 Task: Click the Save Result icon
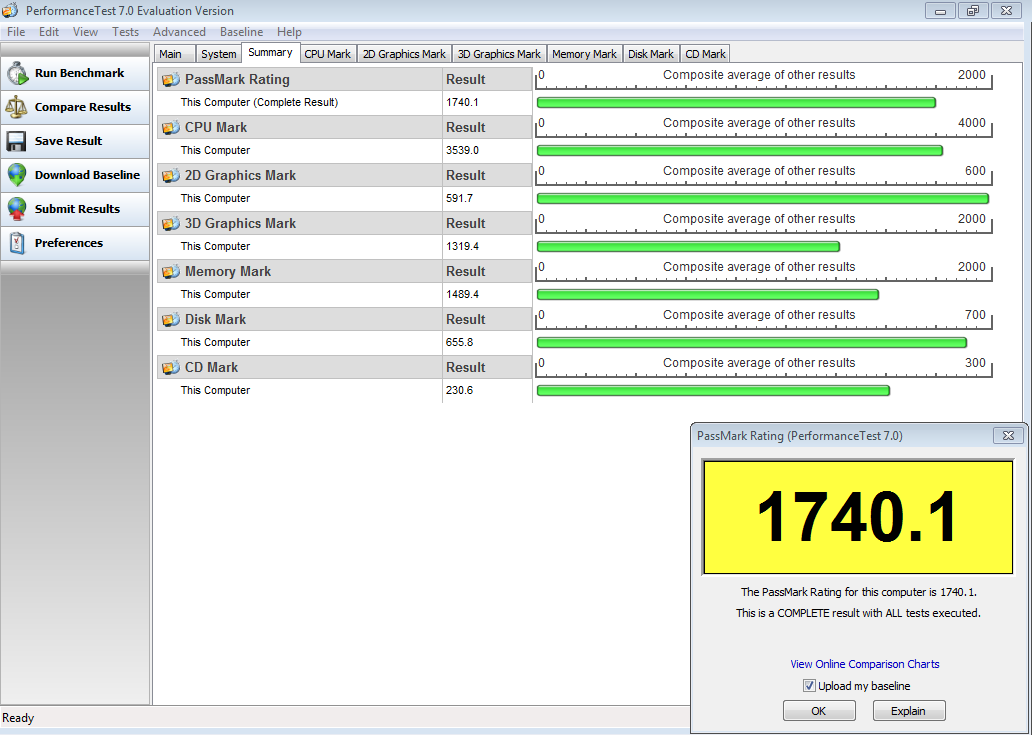(x=18, y=141)
